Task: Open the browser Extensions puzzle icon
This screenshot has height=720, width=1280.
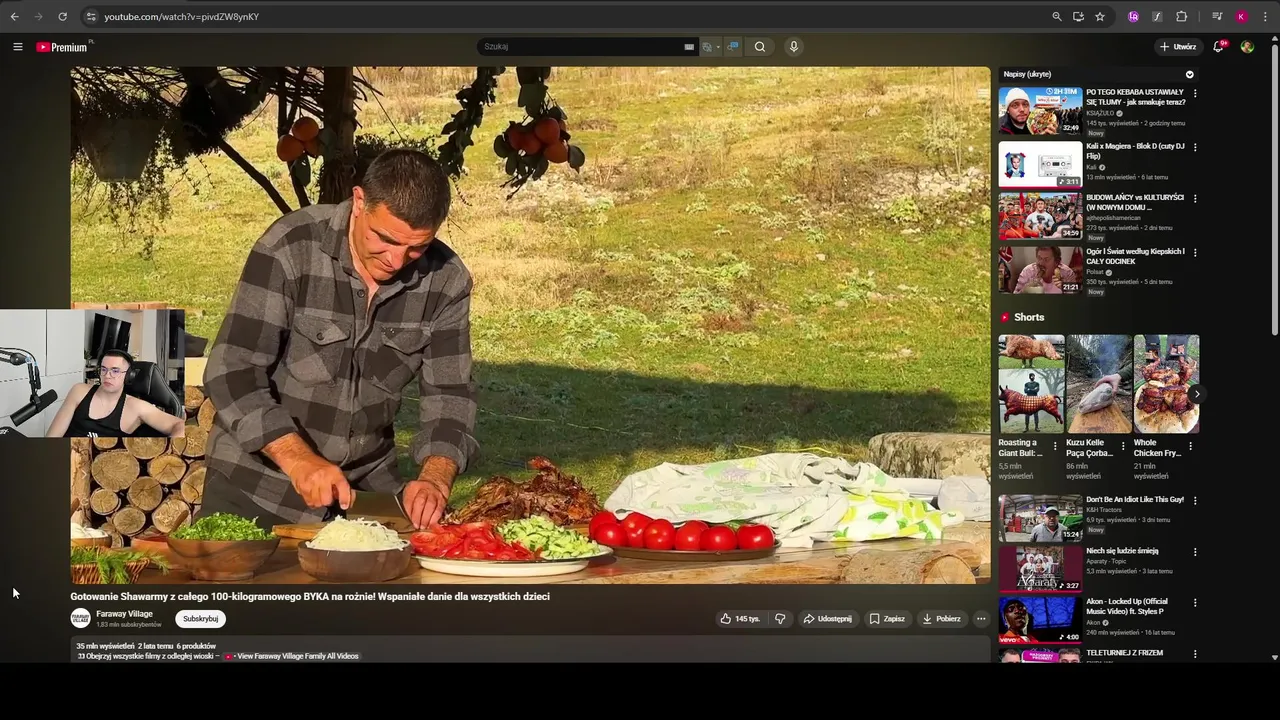Action: click(x=1181, y=17)
